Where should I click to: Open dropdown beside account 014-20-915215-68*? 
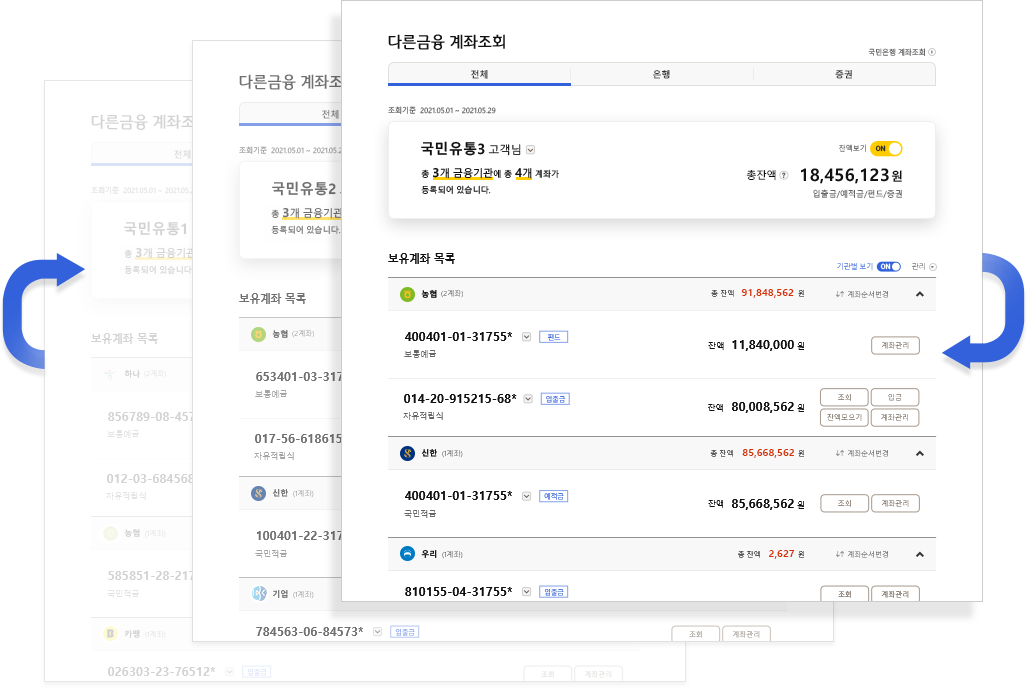[528, 399]
